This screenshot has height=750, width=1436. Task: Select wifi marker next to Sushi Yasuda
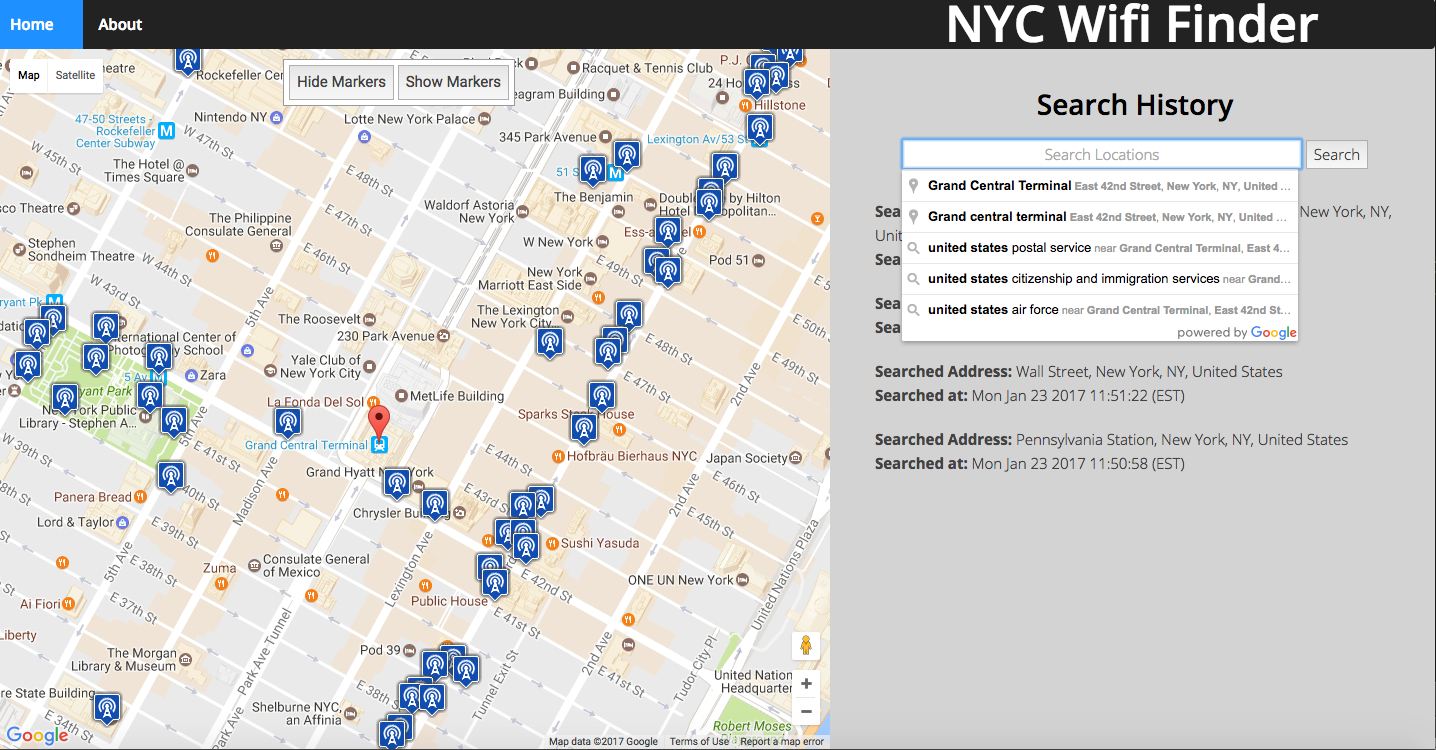tap(526, 547)
